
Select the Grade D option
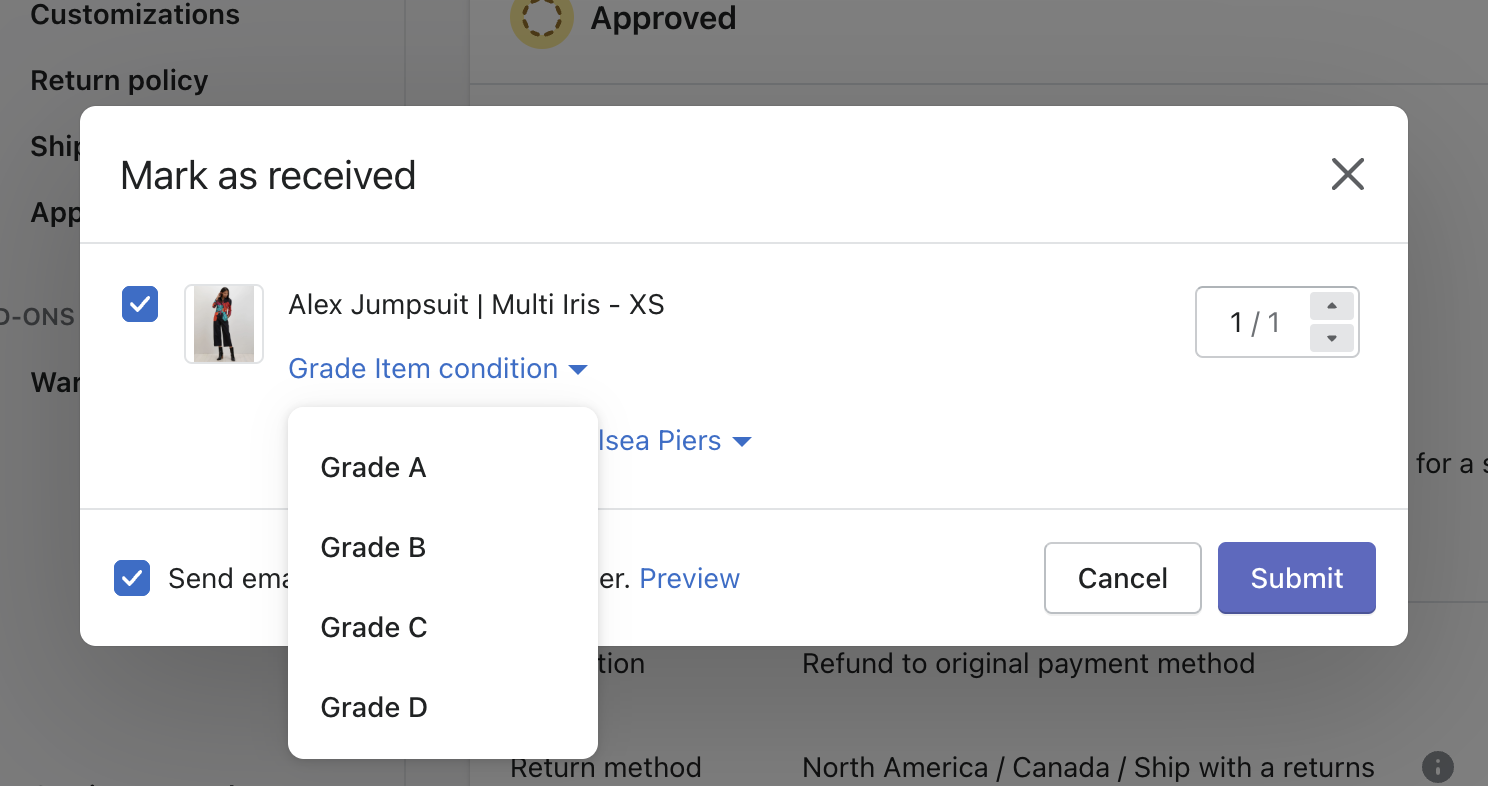pyautogui.click(x=373, y=707)
